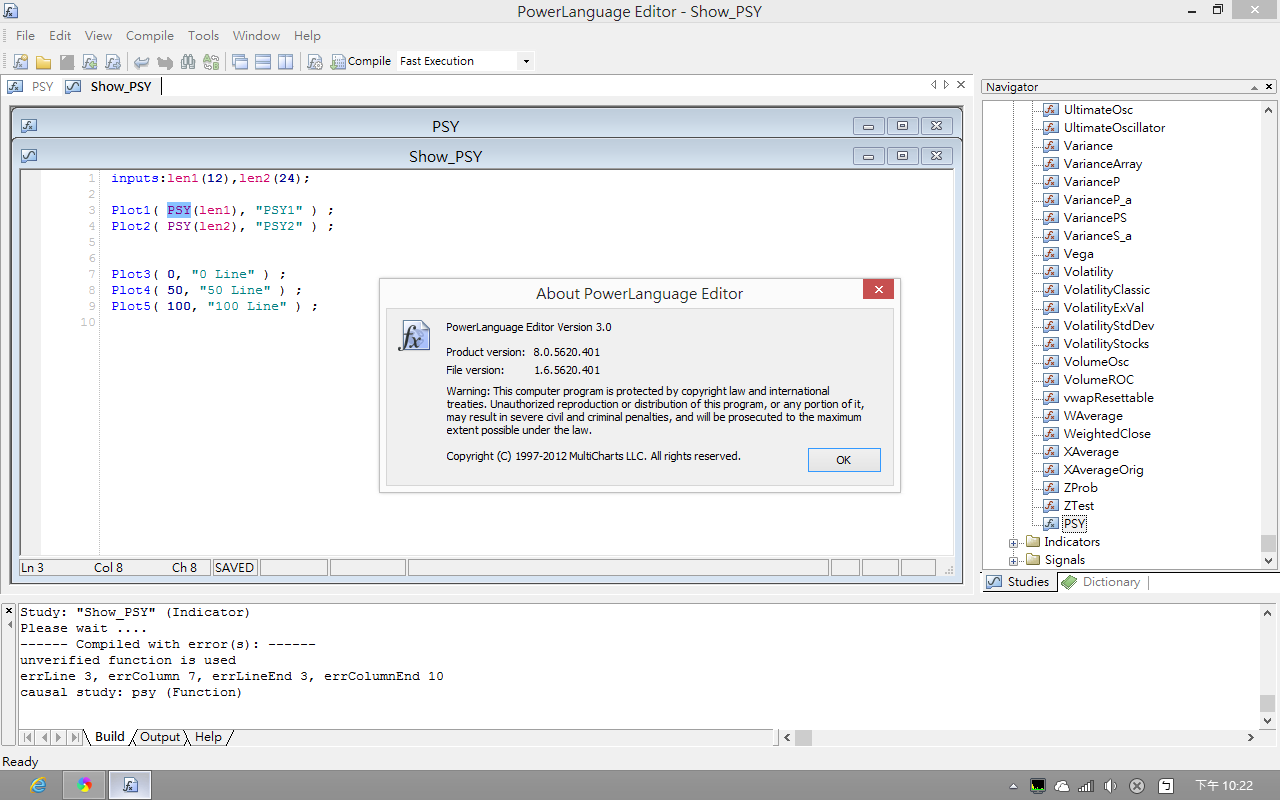This screenshot has height=800, width=1280.
Task: Select the PSY function in Navigator
Action: pyautogui.click(x=1074, y=524)
